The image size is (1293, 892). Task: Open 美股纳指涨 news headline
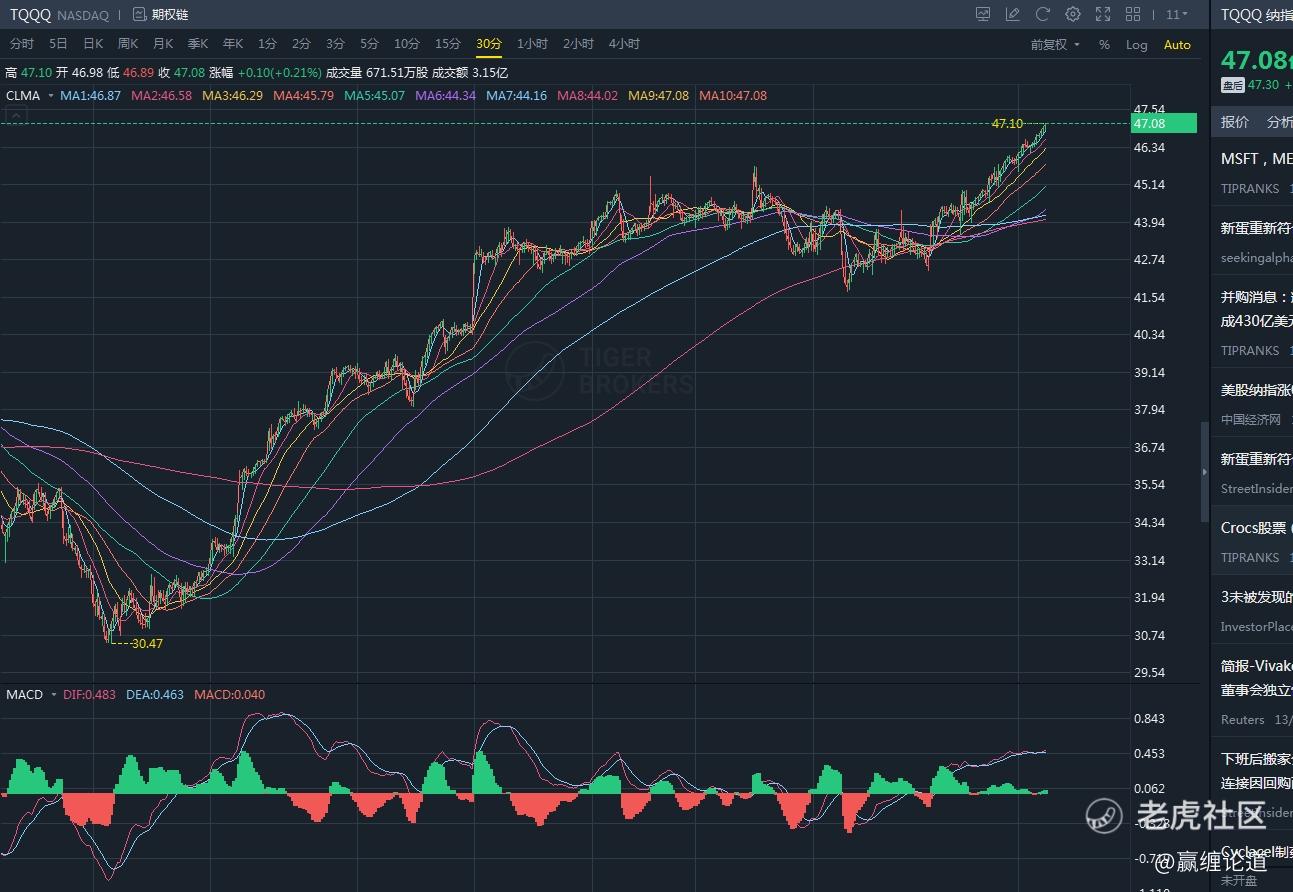(1256, 390)
